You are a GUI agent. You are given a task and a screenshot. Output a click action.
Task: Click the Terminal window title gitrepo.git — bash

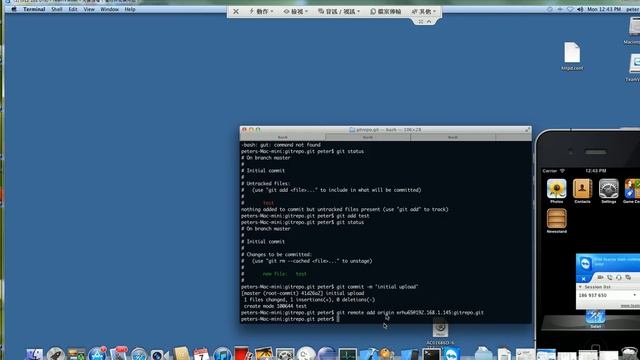click(x=385, y=129)
